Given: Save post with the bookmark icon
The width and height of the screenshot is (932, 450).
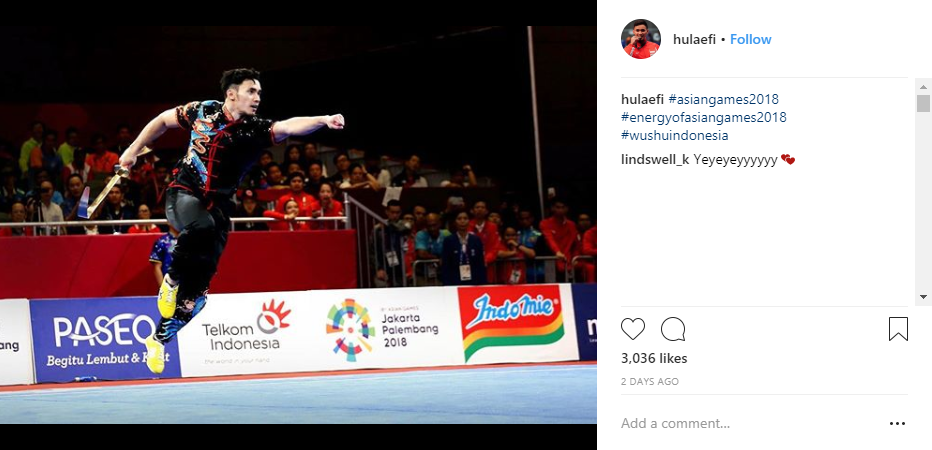Looking at the screenshot, I should [898, 329].
